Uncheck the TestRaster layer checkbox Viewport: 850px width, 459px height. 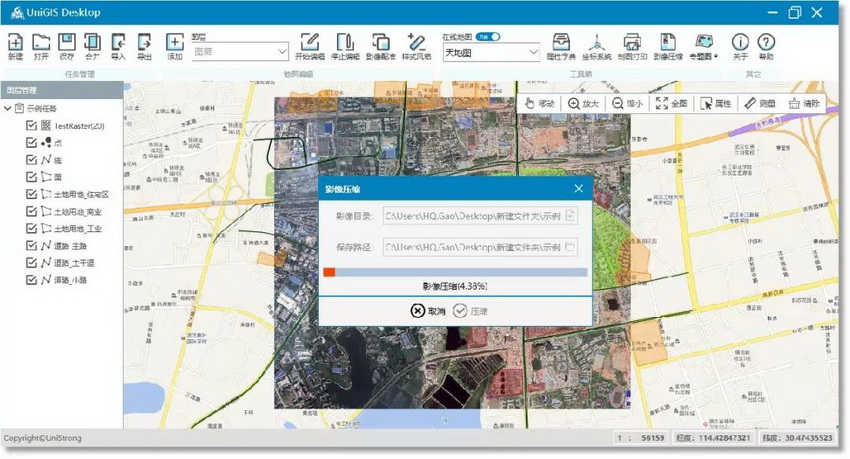[32, 126]
